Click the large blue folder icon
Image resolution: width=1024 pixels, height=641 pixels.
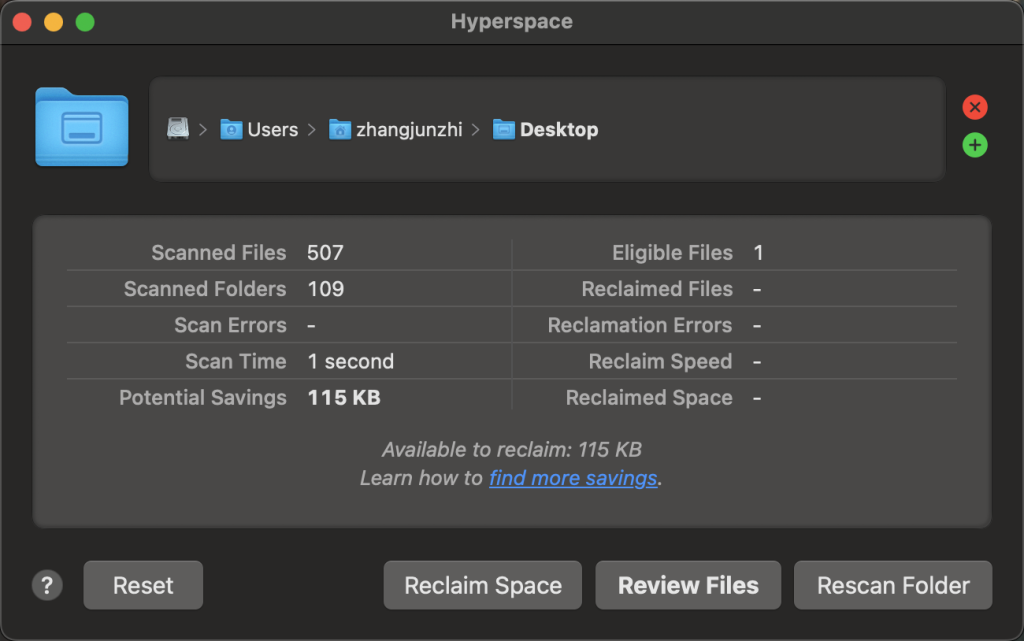[81, 129]
